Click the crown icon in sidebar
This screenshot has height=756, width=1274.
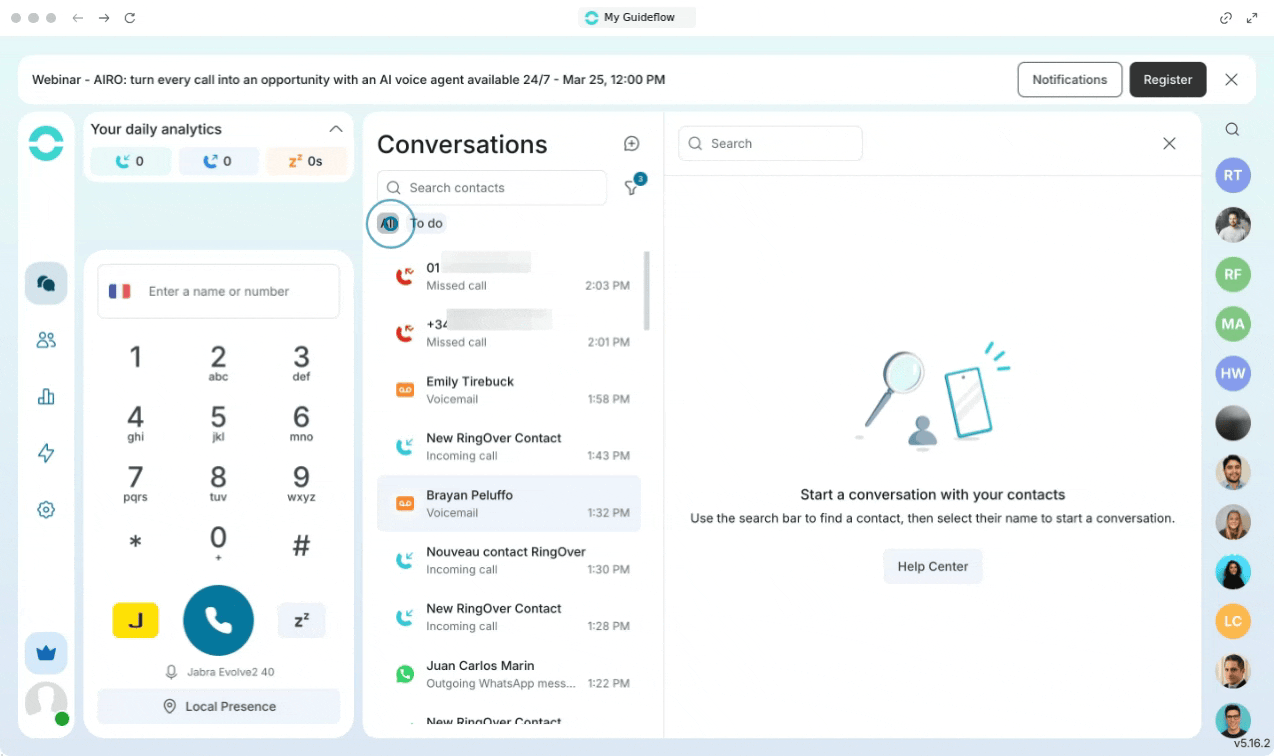point(46,653)
